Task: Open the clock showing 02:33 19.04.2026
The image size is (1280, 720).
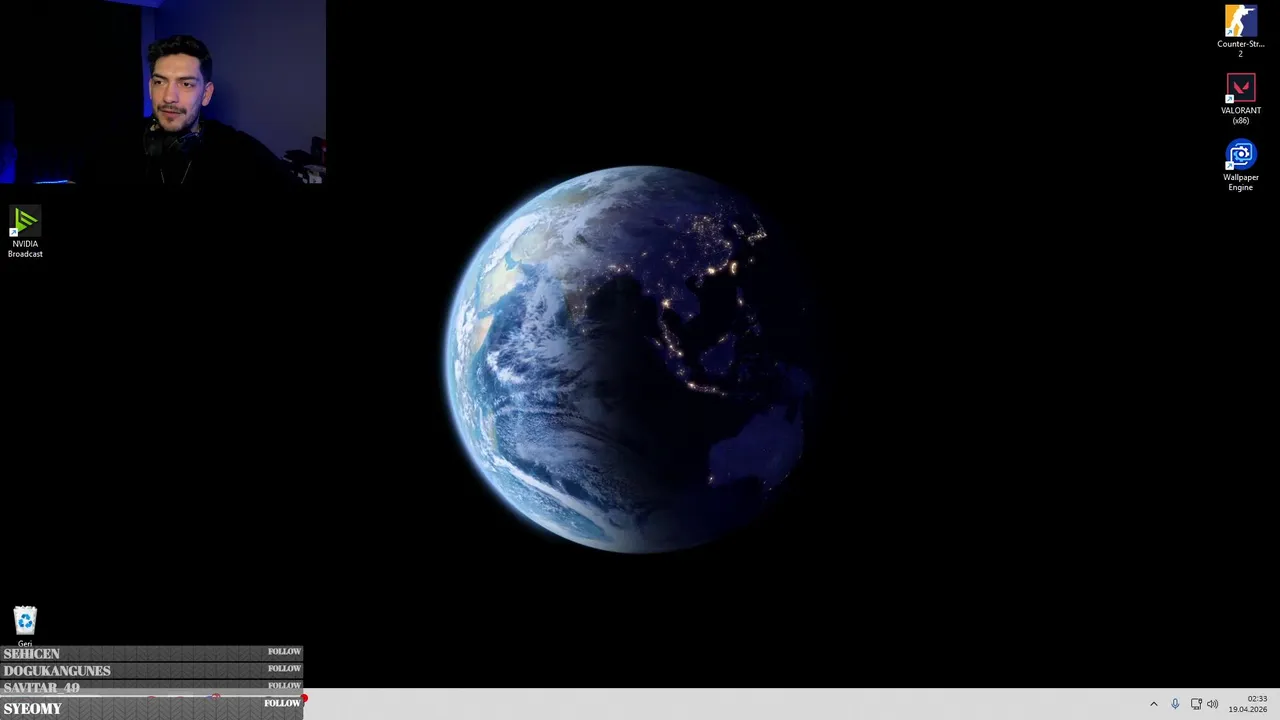Action: (1248, 704)
